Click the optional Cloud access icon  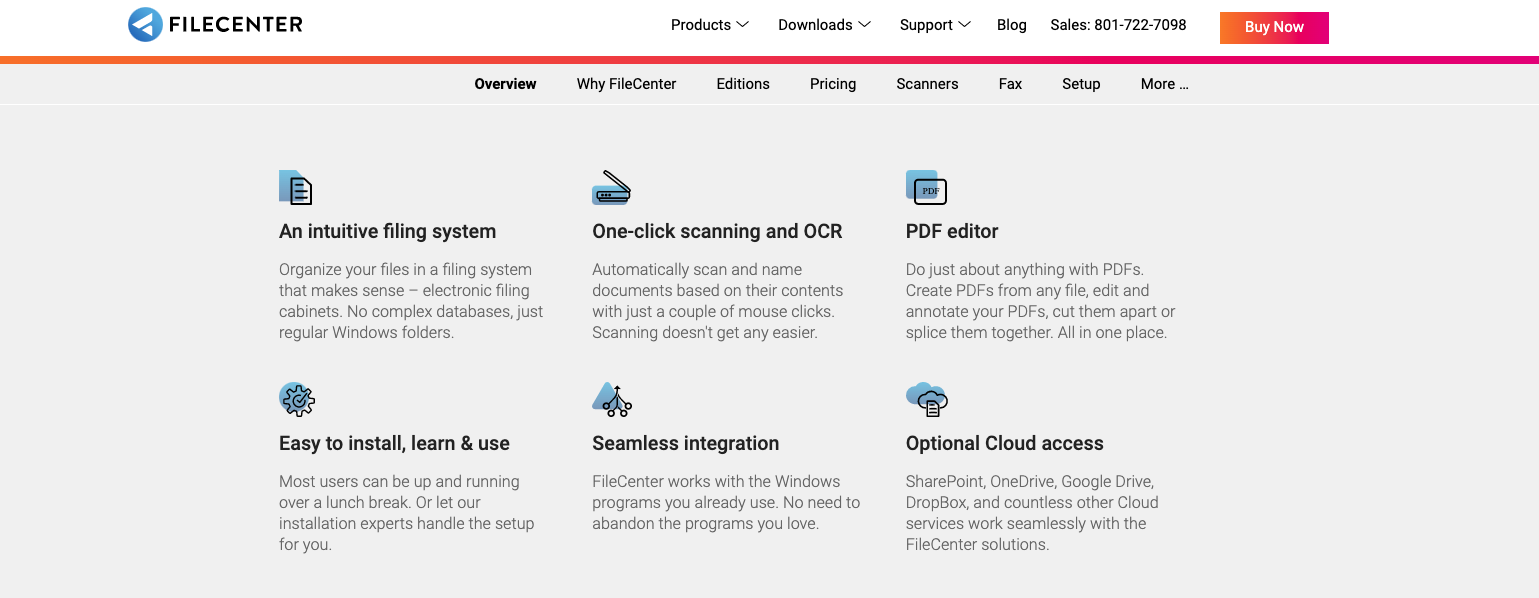tap(927, 399)
